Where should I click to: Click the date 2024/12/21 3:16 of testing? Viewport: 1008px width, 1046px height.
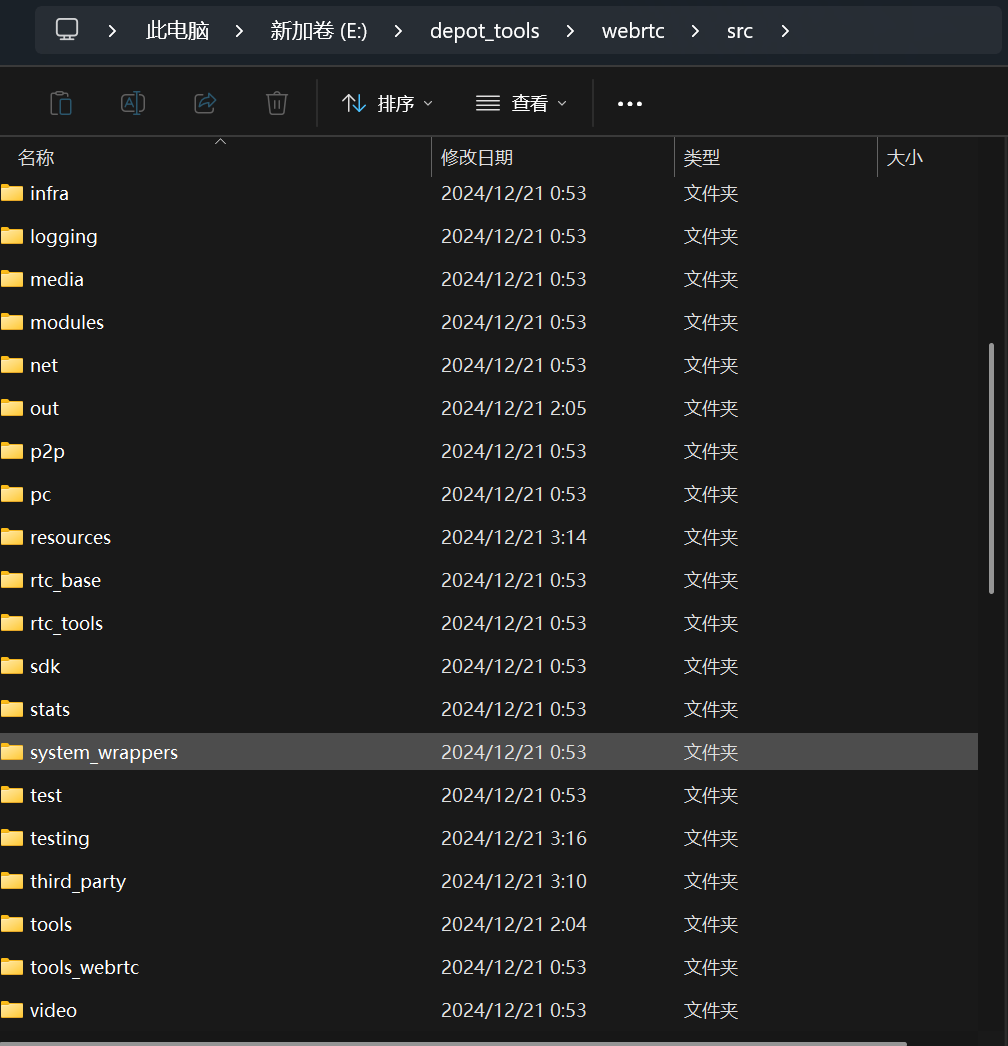click(514, 838)
